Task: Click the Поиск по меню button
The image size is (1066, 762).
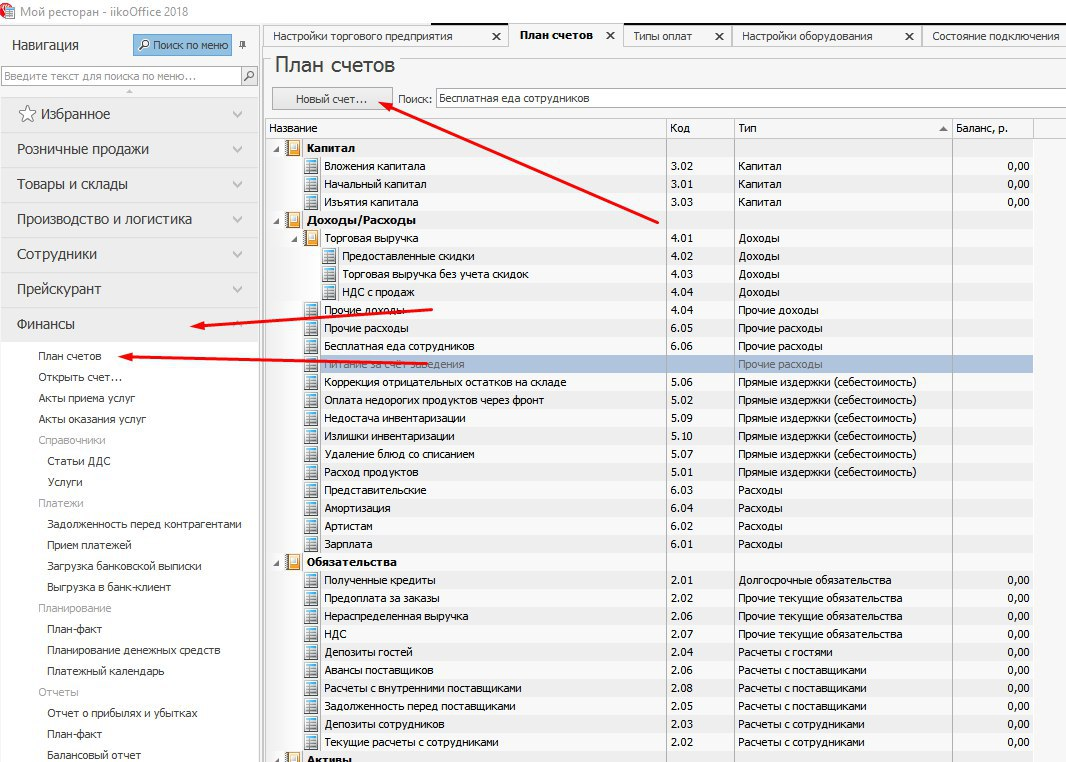Action: tap(183, 45)
